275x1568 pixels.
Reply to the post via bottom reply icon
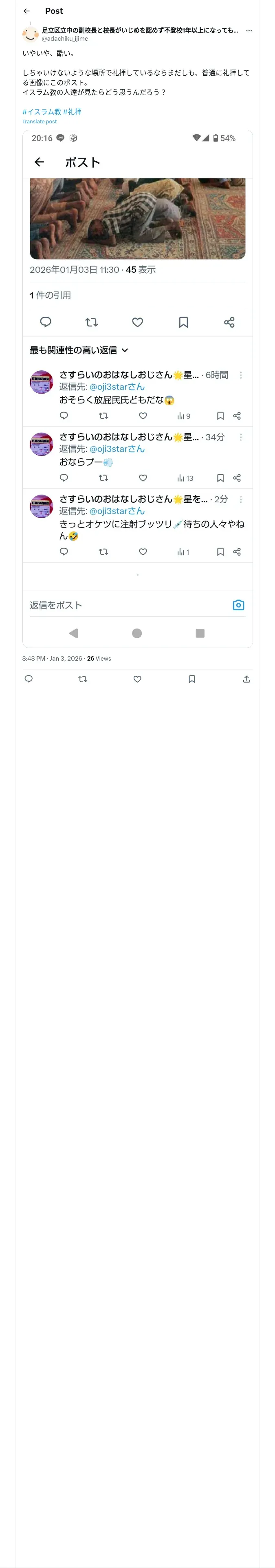point(28,679)
